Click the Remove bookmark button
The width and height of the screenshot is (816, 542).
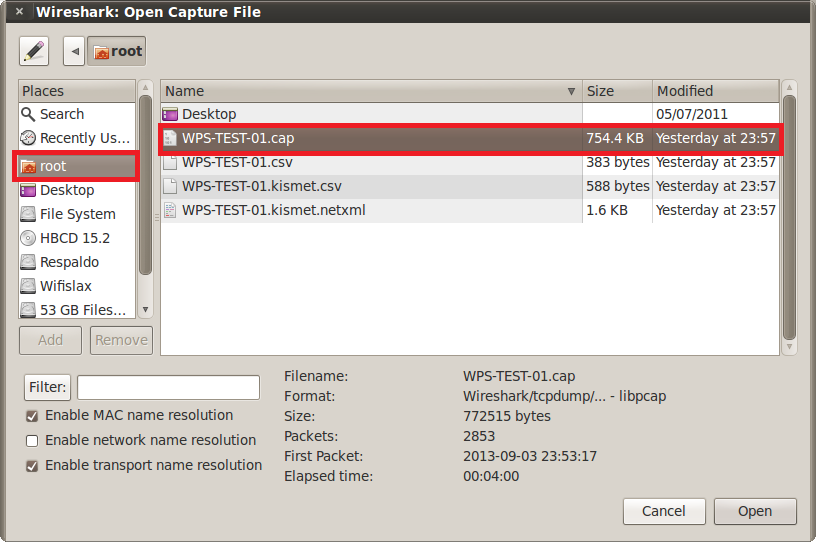[121, 341]
